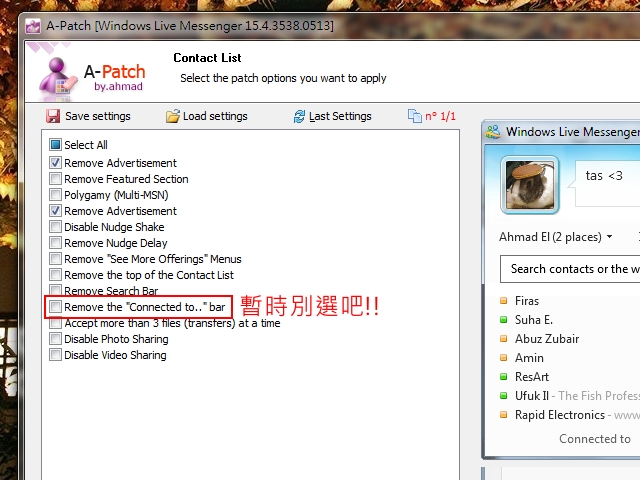Click the Last Settings button text

(x=340, y=116)
